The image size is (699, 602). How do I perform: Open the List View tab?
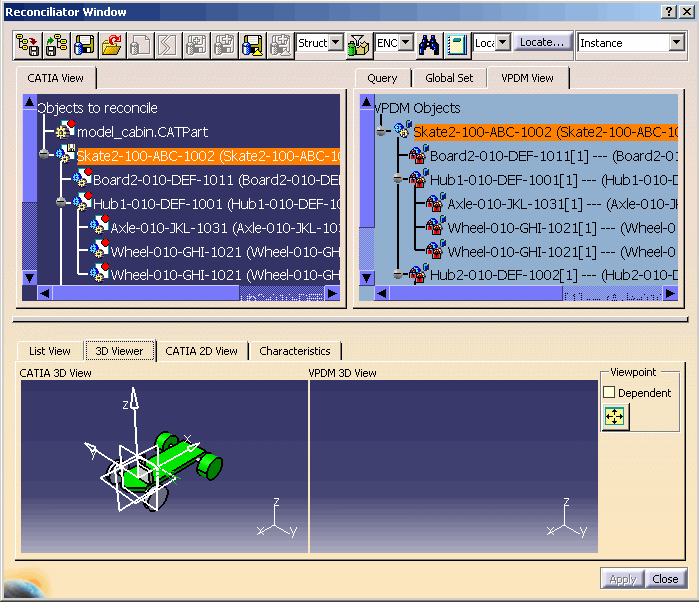pyautogui.click(x=49, y=351)
